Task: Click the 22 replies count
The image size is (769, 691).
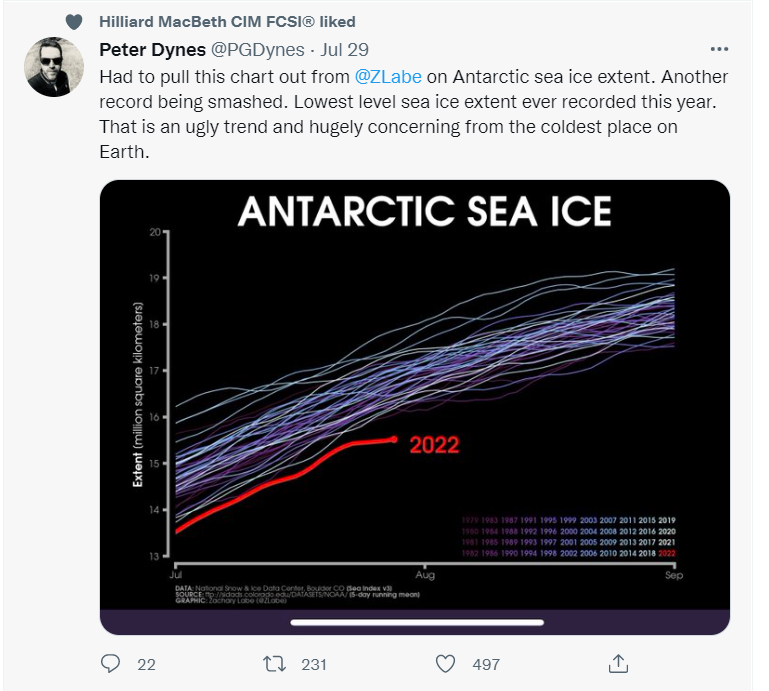Action: [146, 665]
